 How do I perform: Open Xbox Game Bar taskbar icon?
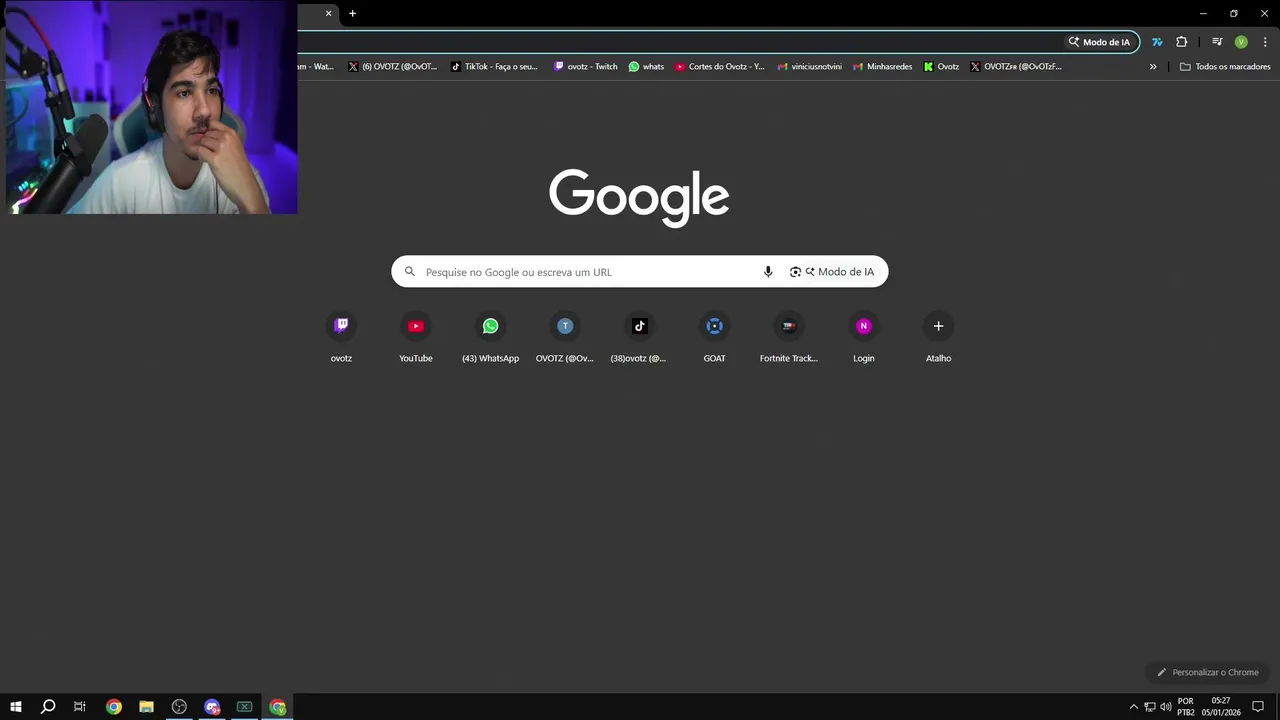pyautogui.click(x=244, y=707)
